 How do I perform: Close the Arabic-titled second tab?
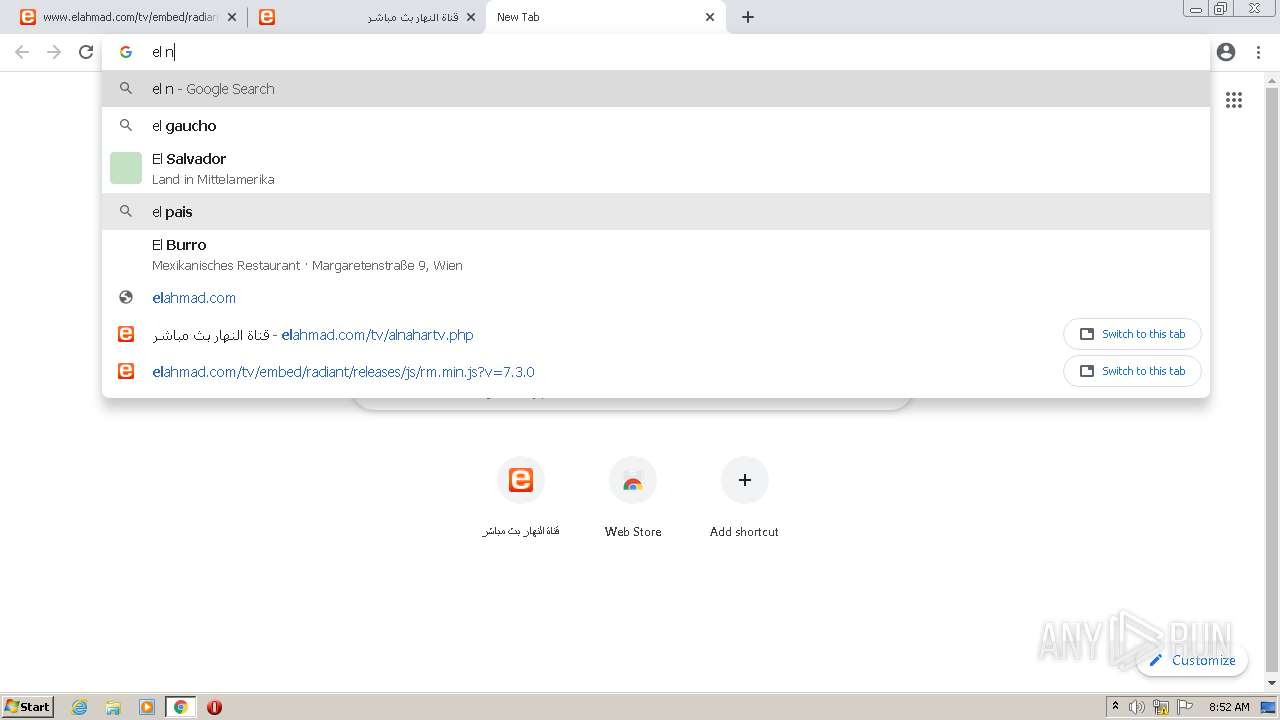(x=471, y=17)
